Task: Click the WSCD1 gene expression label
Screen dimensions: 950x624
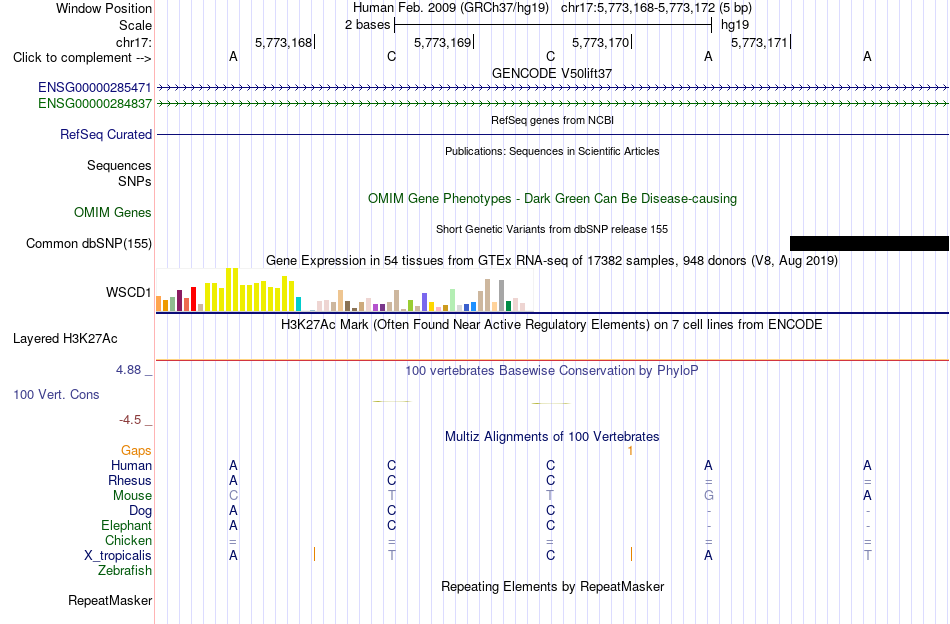Action: [128, 293]
